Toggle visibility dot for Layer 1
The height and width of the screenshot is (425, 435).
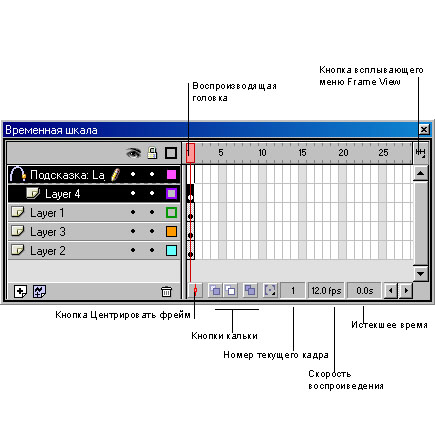(133, 212)
